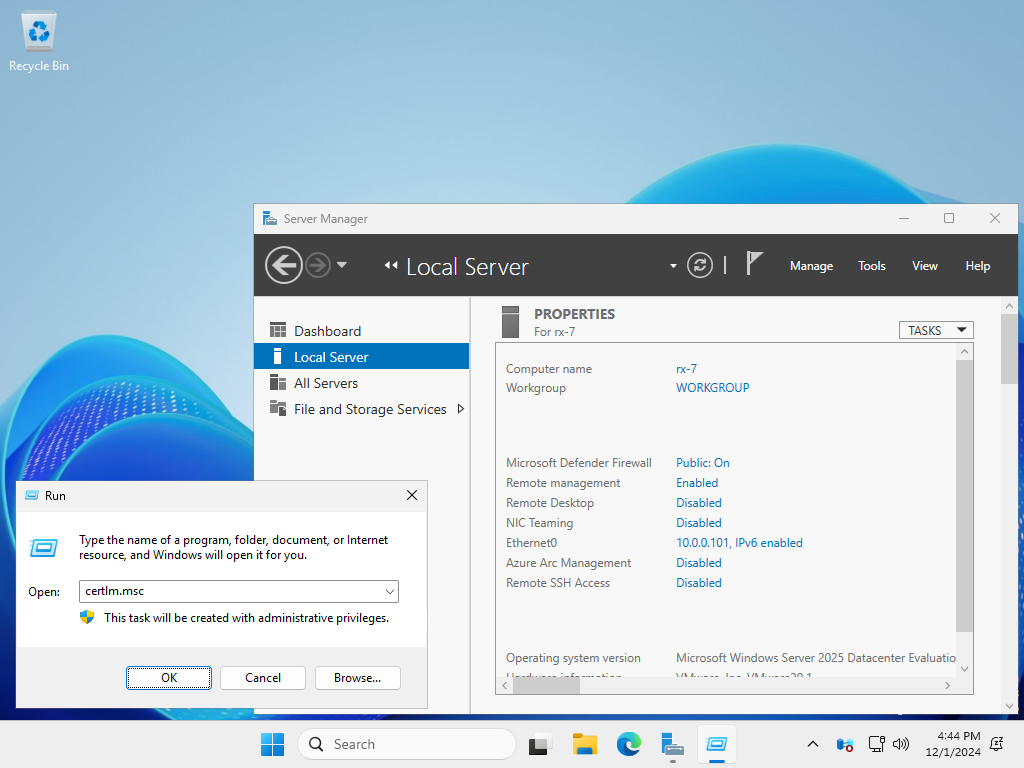Click the Ethernet0 10.0.0.101 IPv6 link
This screenshot has height=768, width=1024.
(x=739, y=543)
